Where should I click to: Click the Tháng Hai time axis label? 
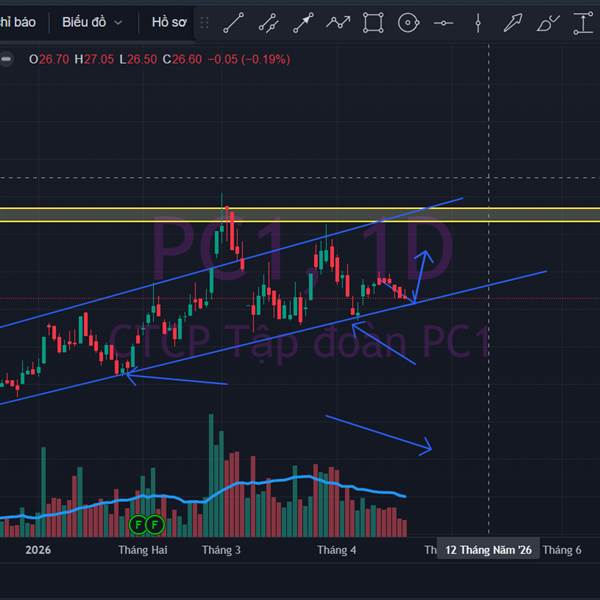143,550
